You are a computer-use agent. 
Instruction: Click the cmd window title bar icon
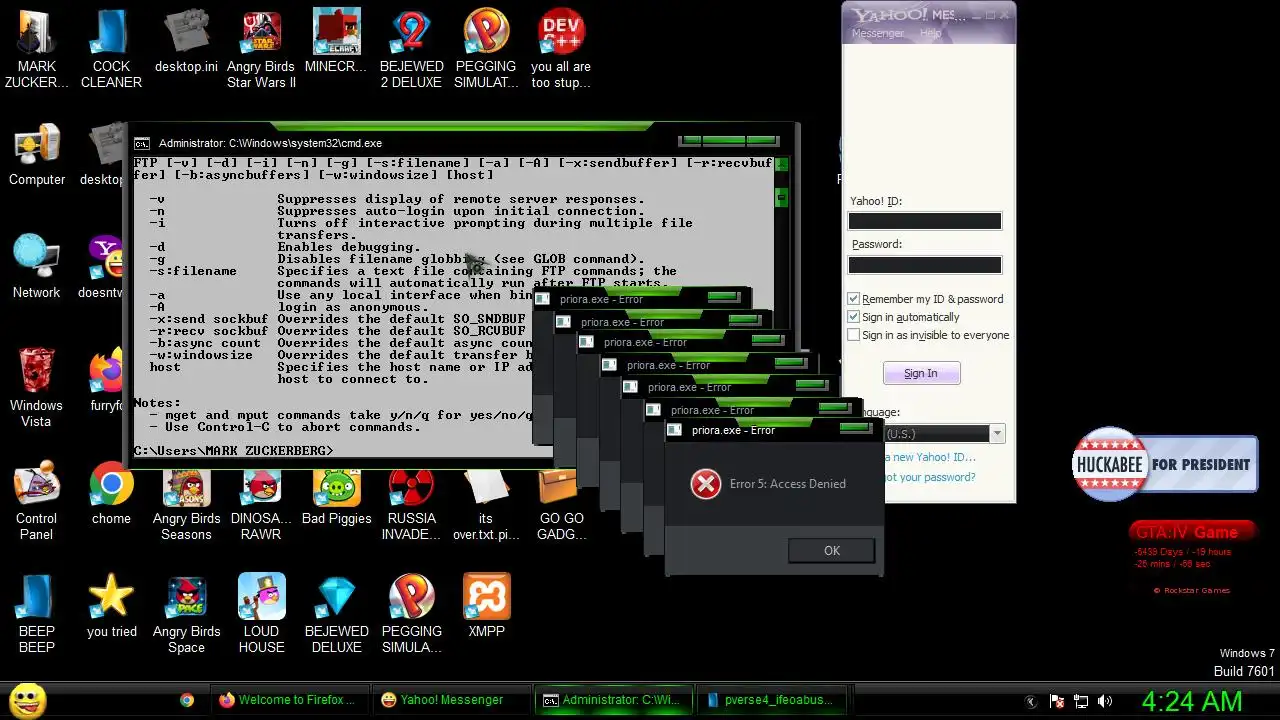[x=143, y=143]
